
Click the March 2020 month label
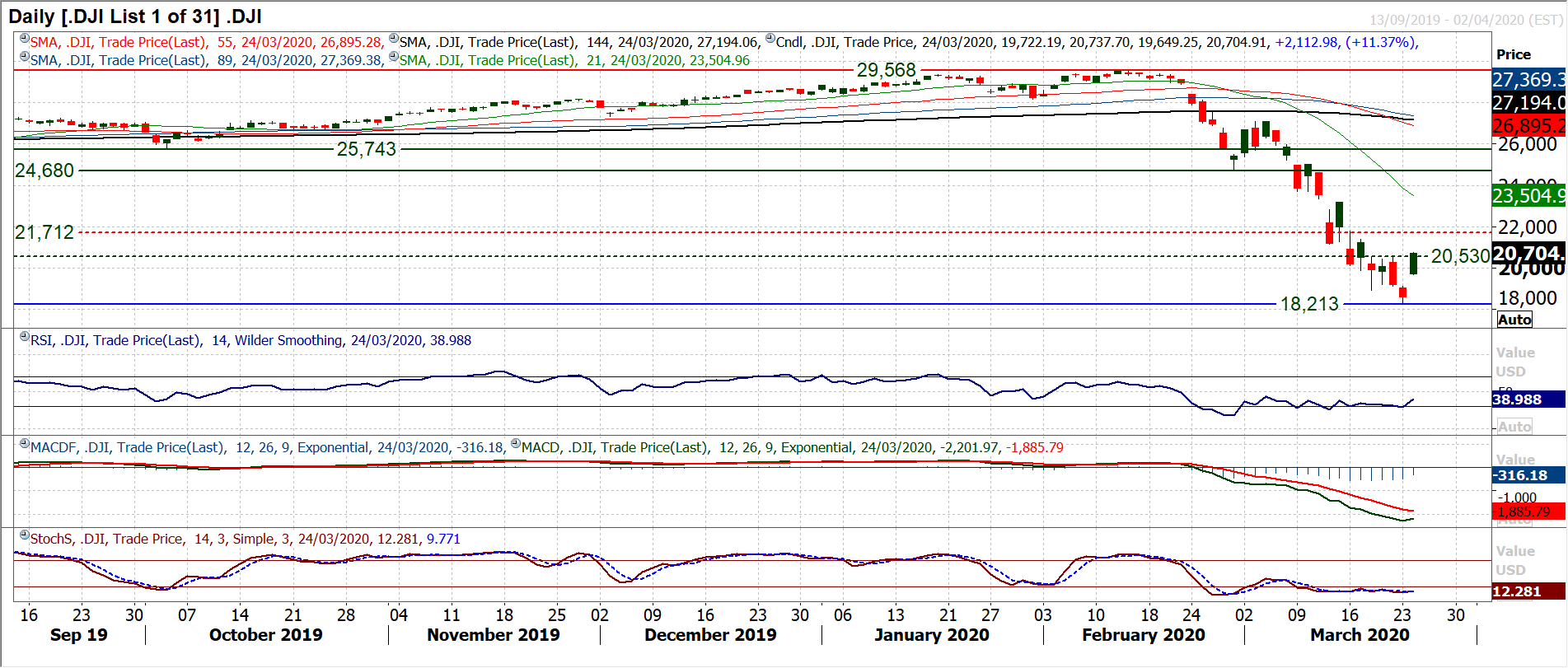pos(1360,635)
